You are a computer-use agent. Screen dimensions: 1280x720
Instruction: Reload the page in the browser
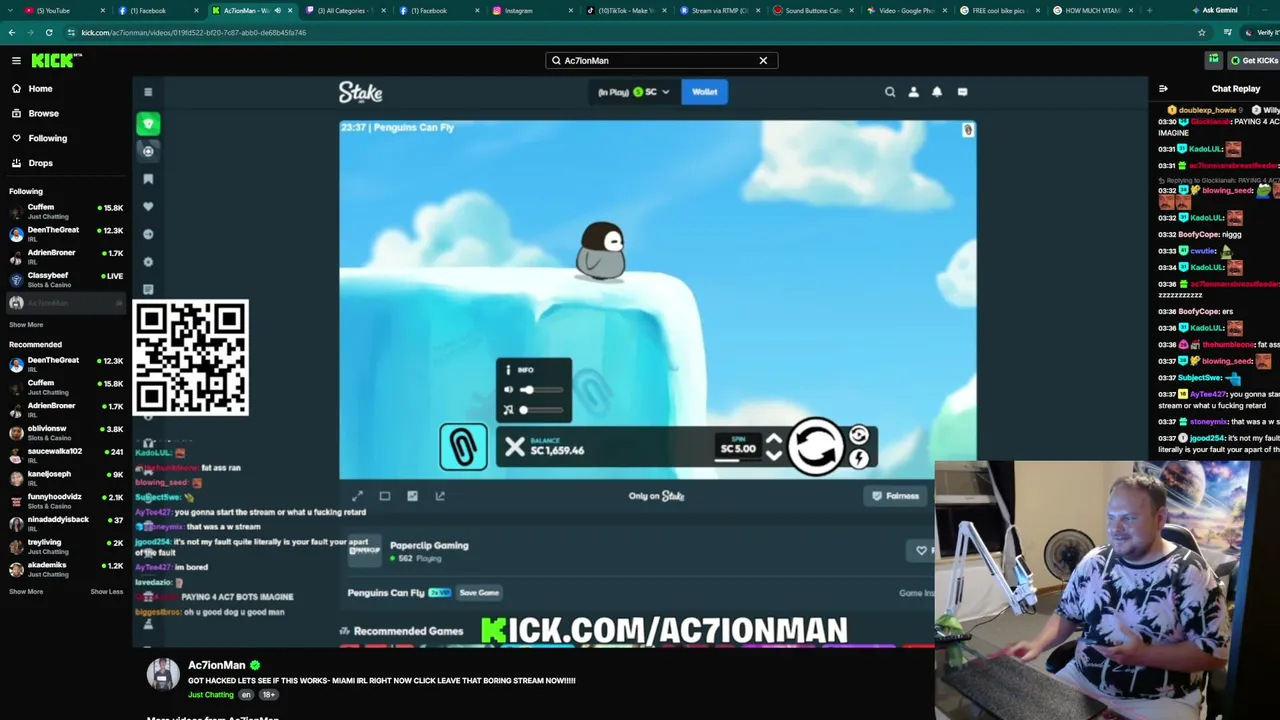[49, 33]
